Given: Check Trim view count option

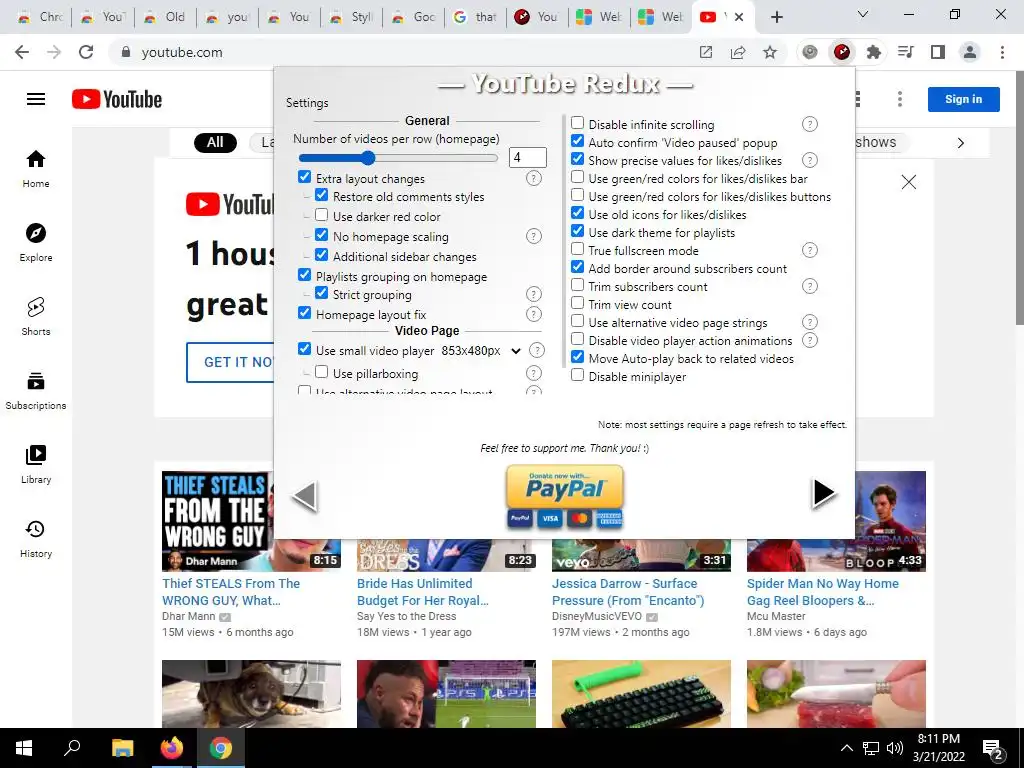Looking at the screenshot, I should (x=577, y=303).
